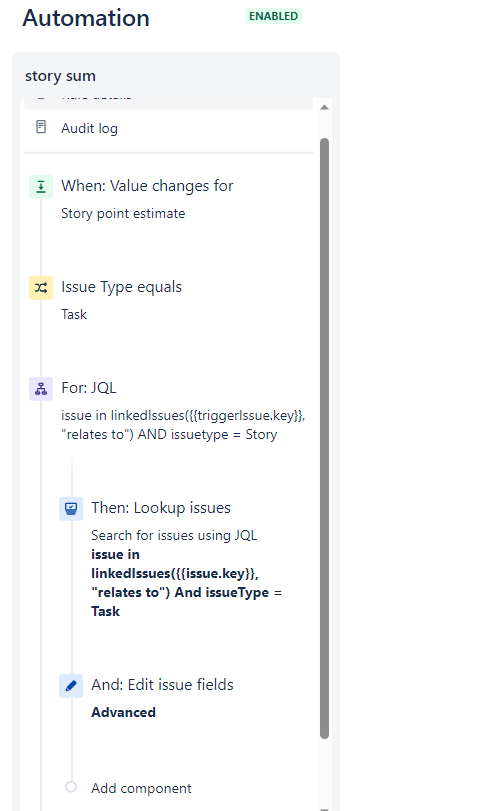Click the ENABLED status badge
The image size is (481, 811).
tap(273, 16)
